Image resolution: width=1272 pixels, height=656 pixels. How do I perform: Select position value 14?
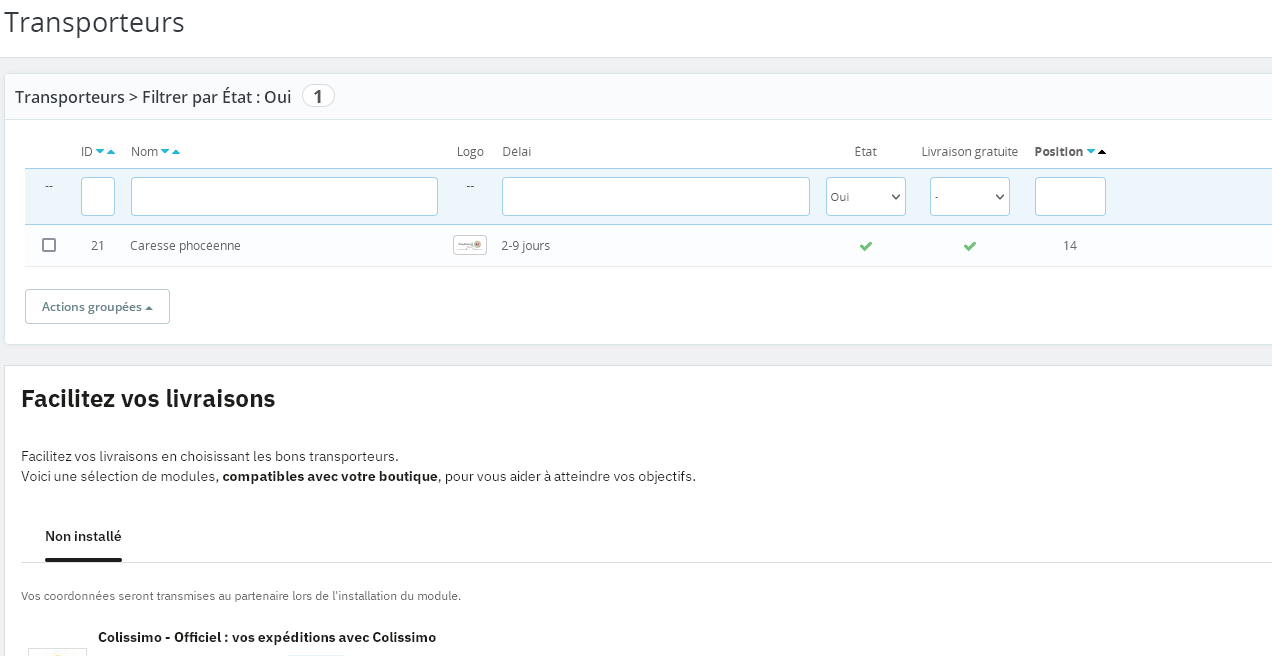[x=1070, y=245]
